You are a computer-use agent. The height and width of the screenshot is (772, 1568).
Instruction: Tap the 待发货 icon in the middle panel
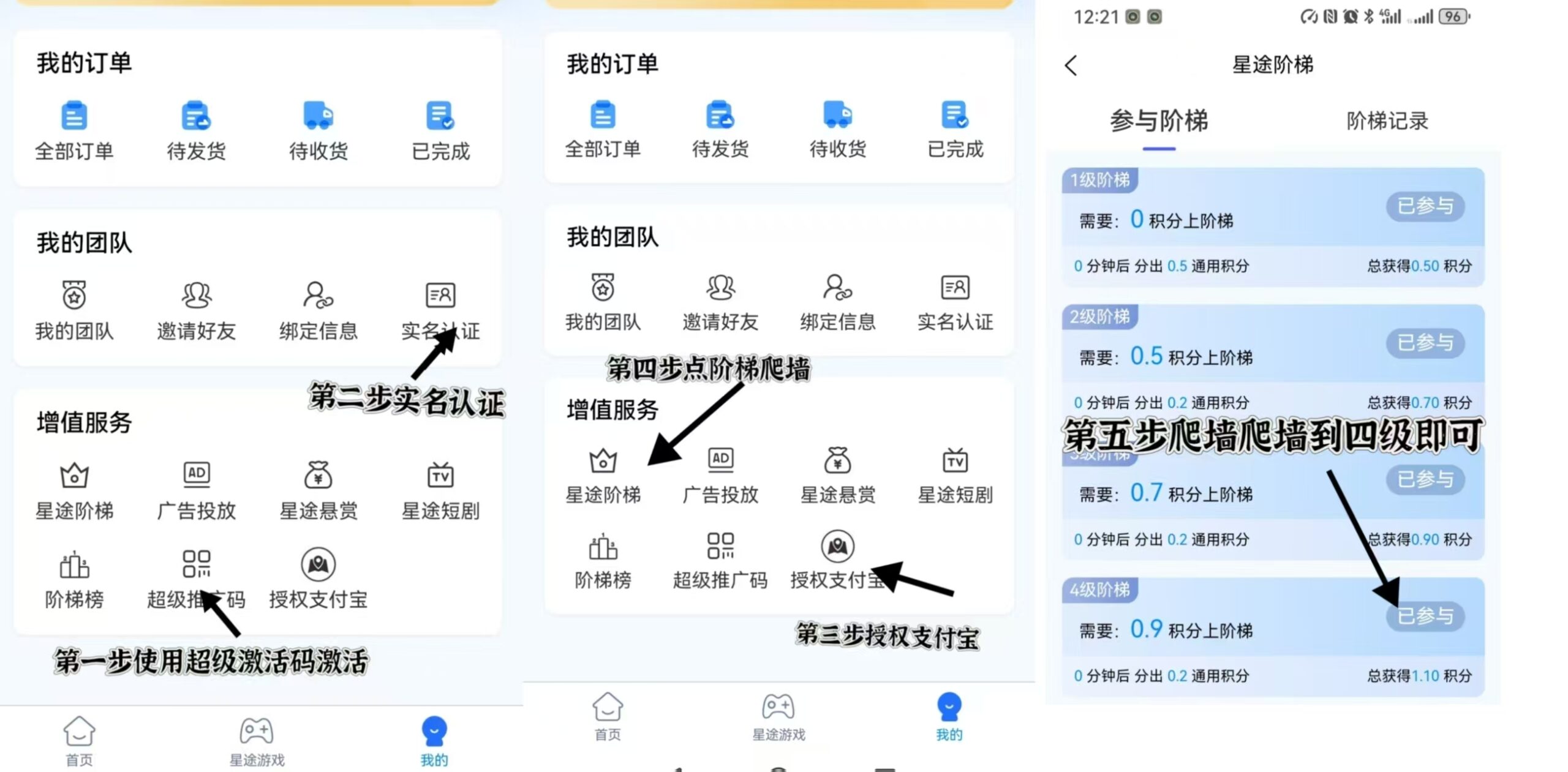coord(720,114)
